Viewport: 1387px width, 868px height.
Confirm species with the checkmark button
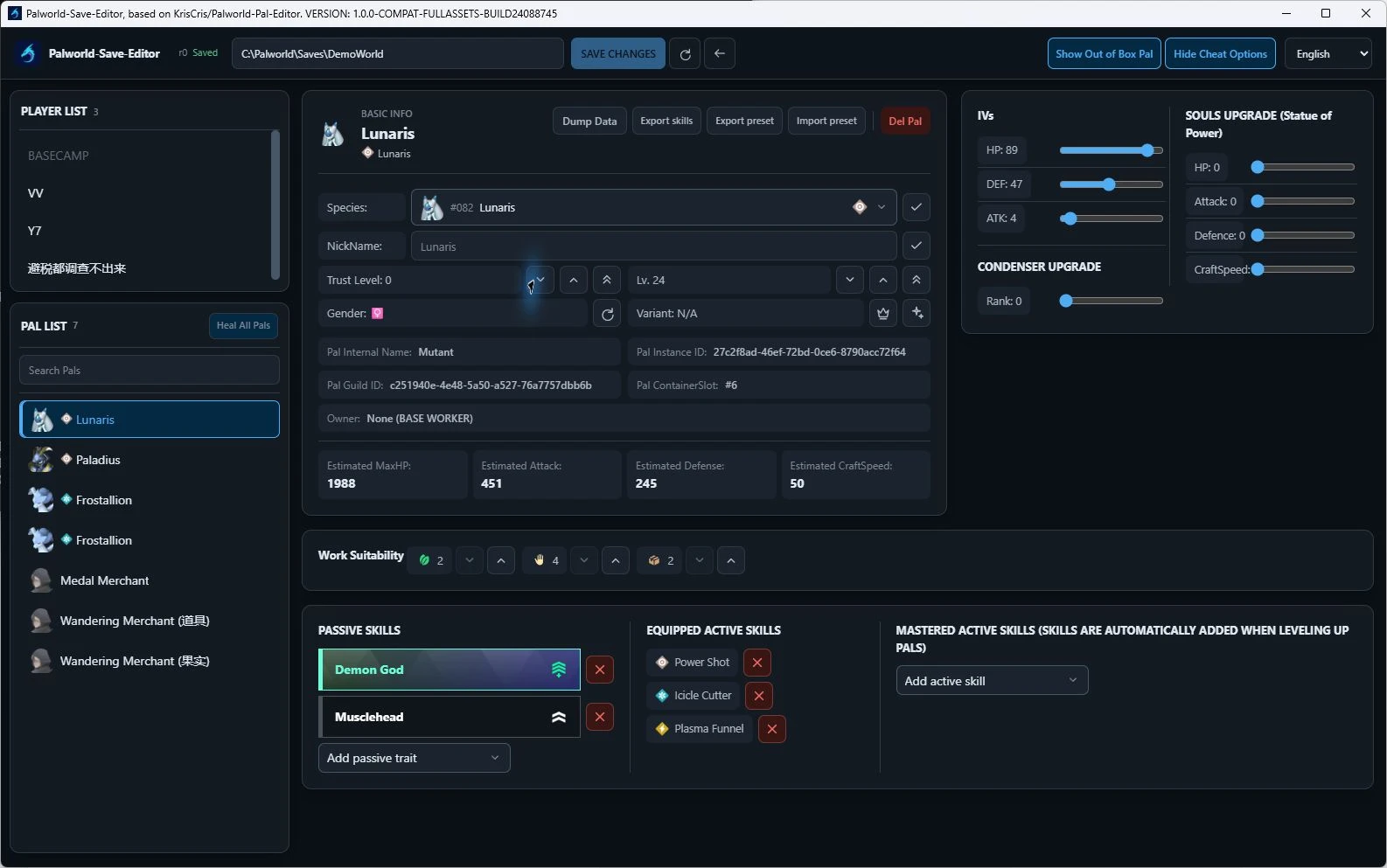click(916, 207)
